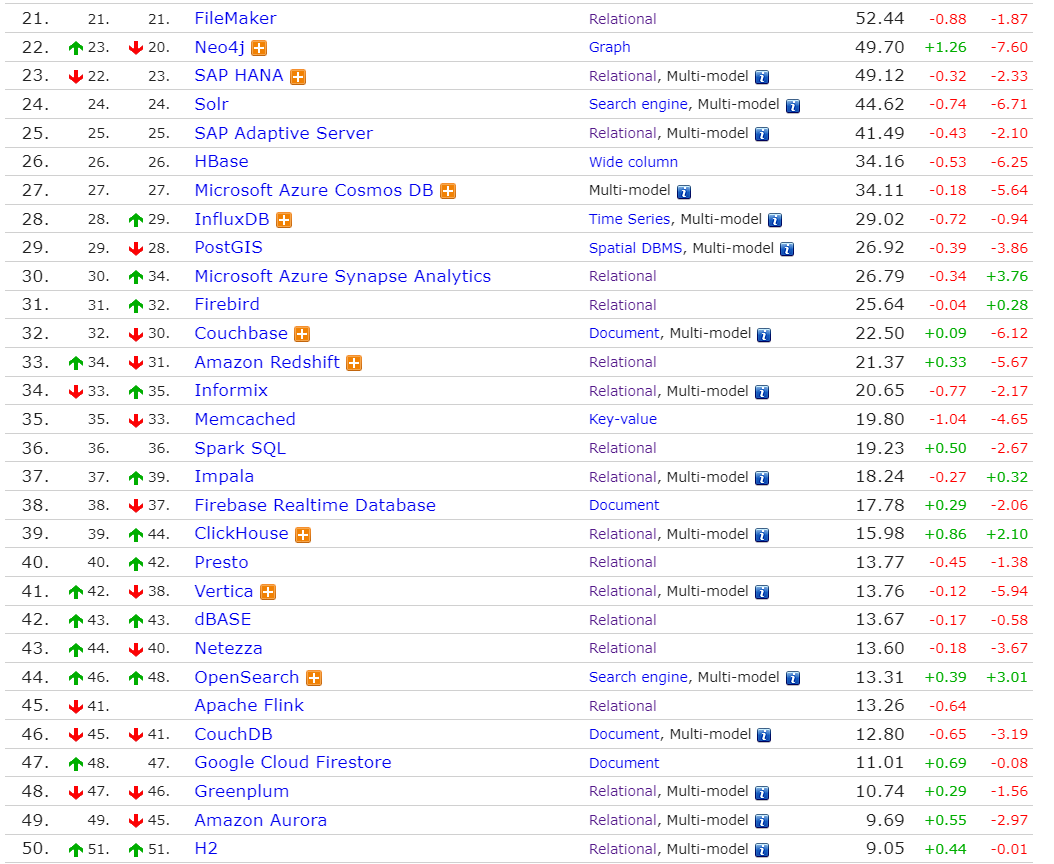
Task: Open the HBase link
Action: tap(222, 161)
